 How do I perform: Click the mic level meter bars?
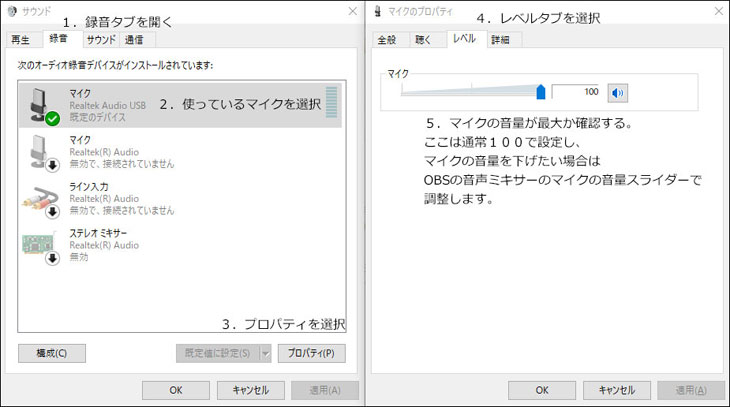coord(331,104)
